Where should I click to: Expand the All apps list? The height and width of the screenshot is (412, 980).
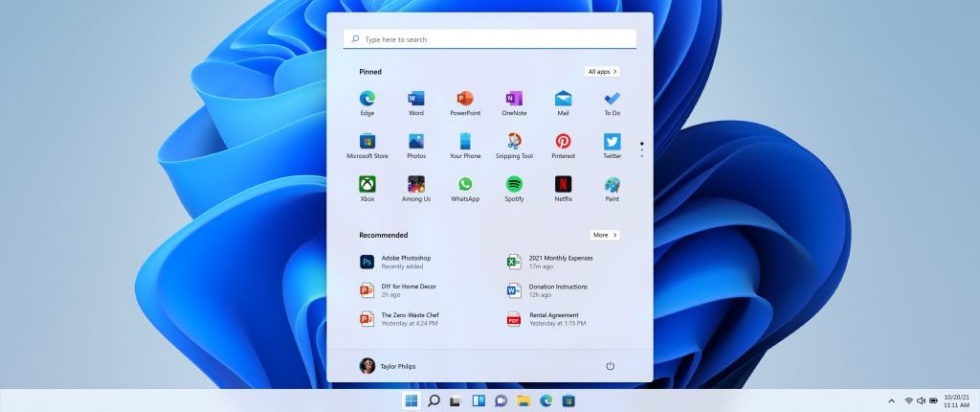click(x=602, y=72)
